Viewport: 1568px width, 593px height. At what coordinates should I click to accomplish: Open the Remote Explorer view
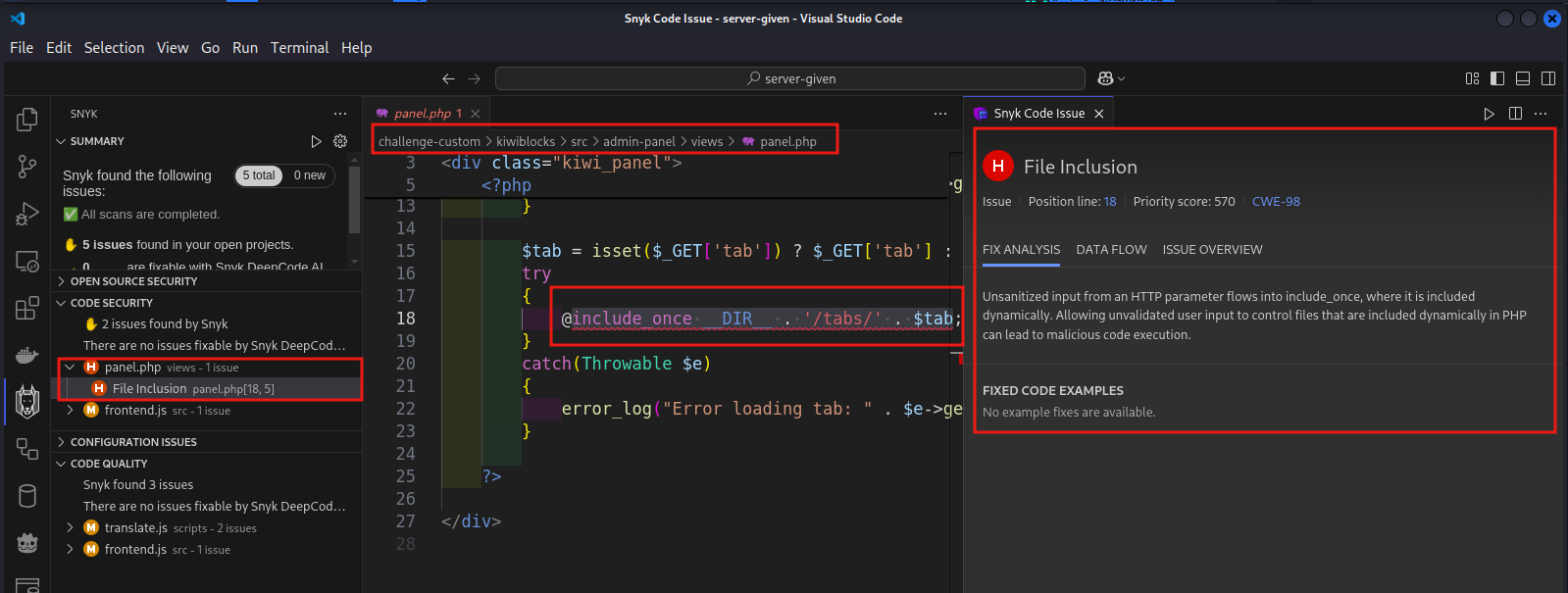(x=27, y=261)
